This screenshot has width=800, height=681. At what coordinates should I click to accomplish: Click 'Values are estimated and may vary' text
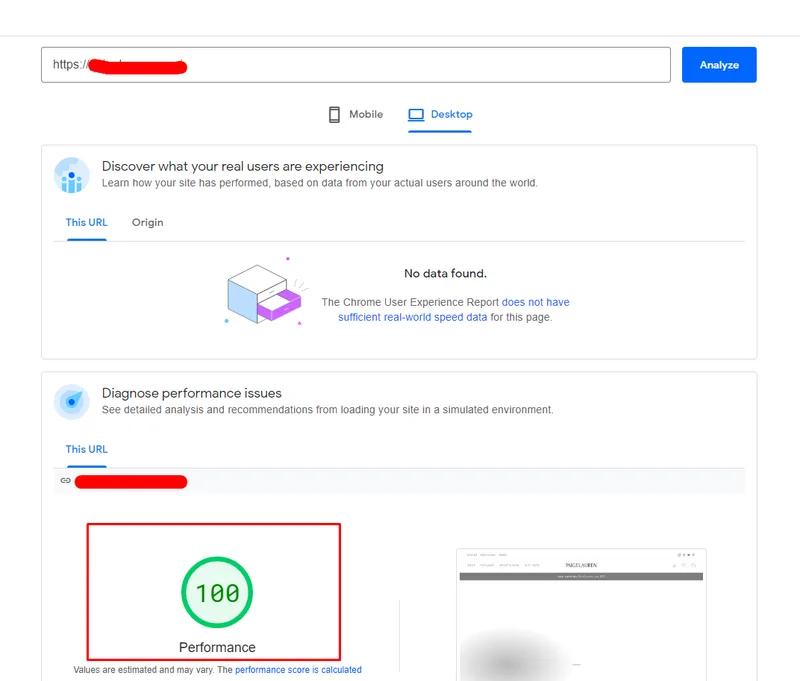(x=143, y=670)
